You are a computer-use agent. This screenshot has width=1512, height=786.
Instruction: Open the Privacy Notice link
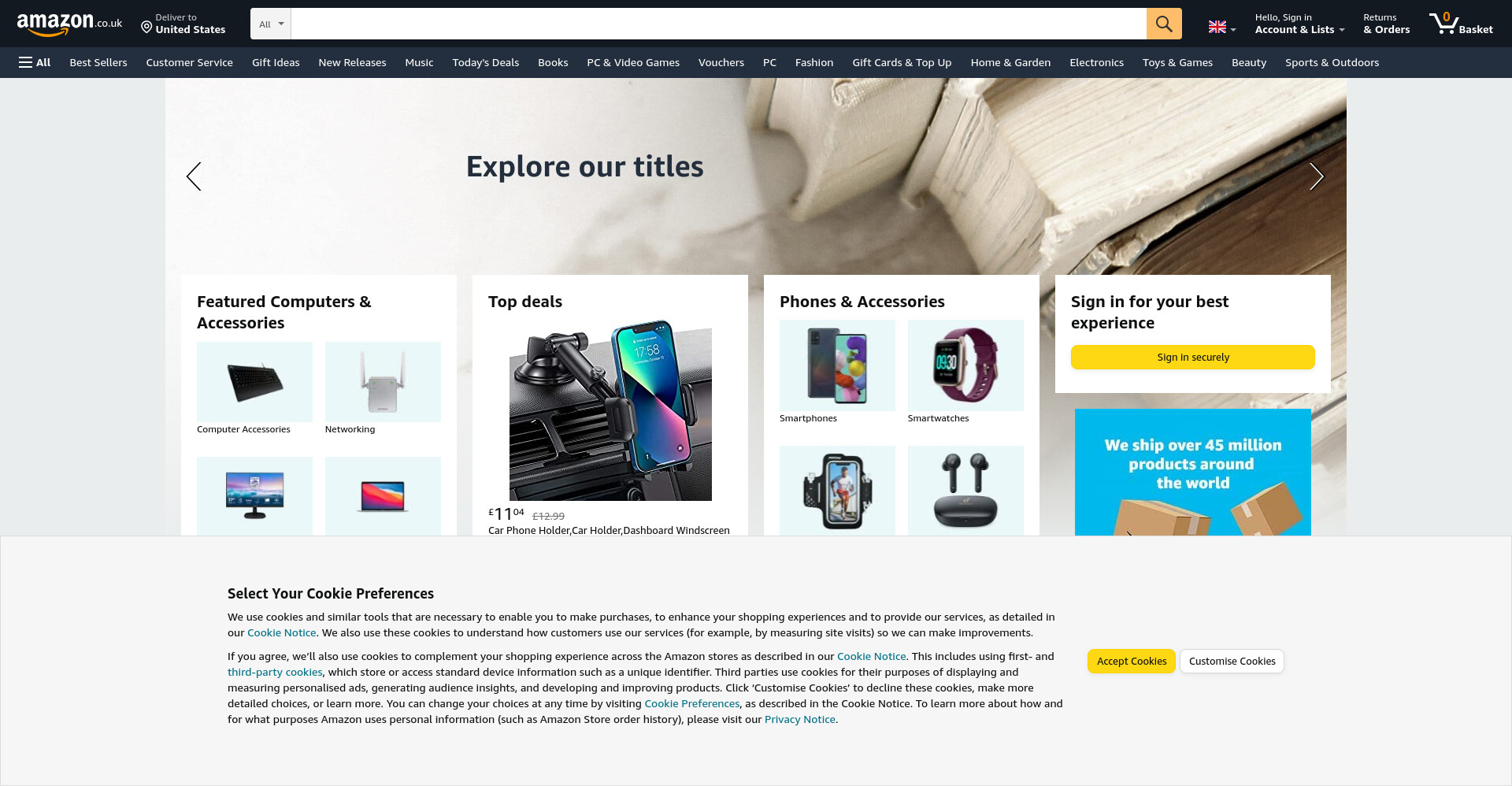(800, 719)
